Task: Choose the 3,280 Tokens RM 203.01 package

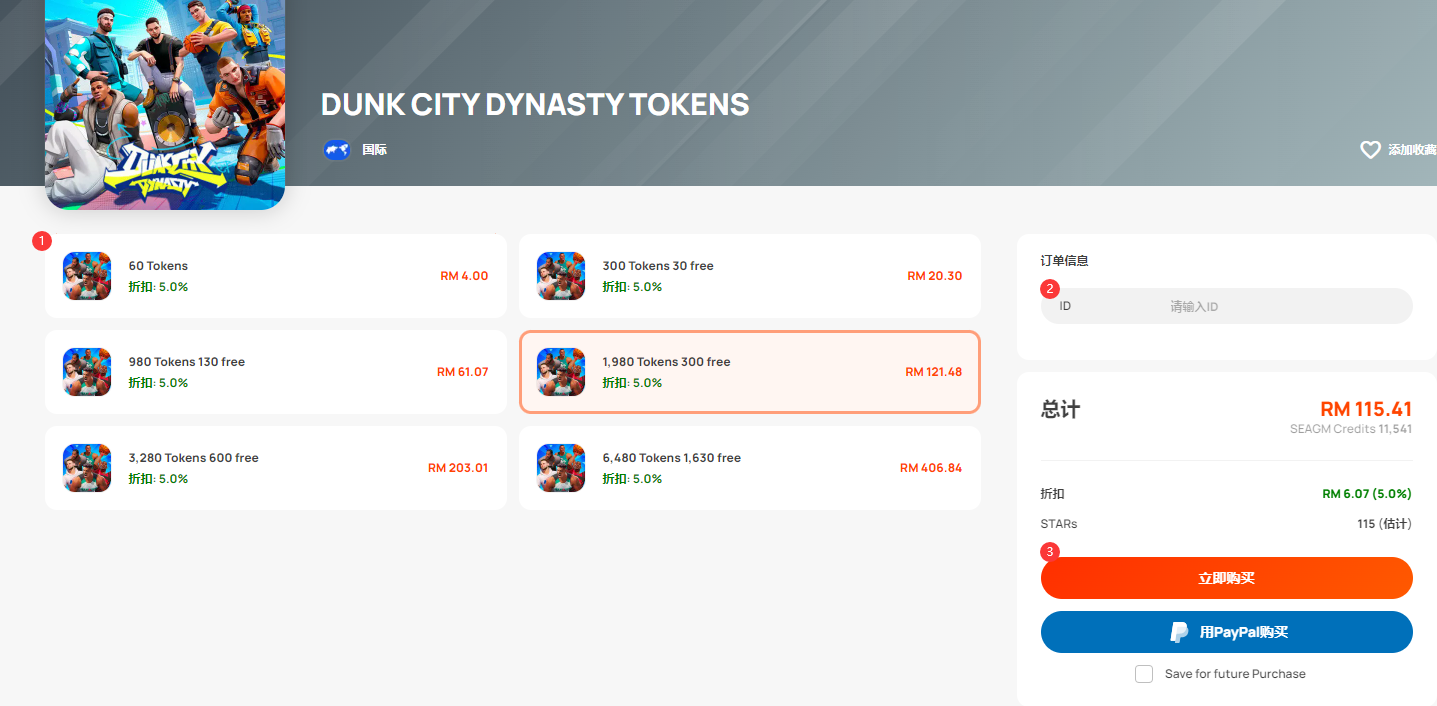Action: coord(276,468)
